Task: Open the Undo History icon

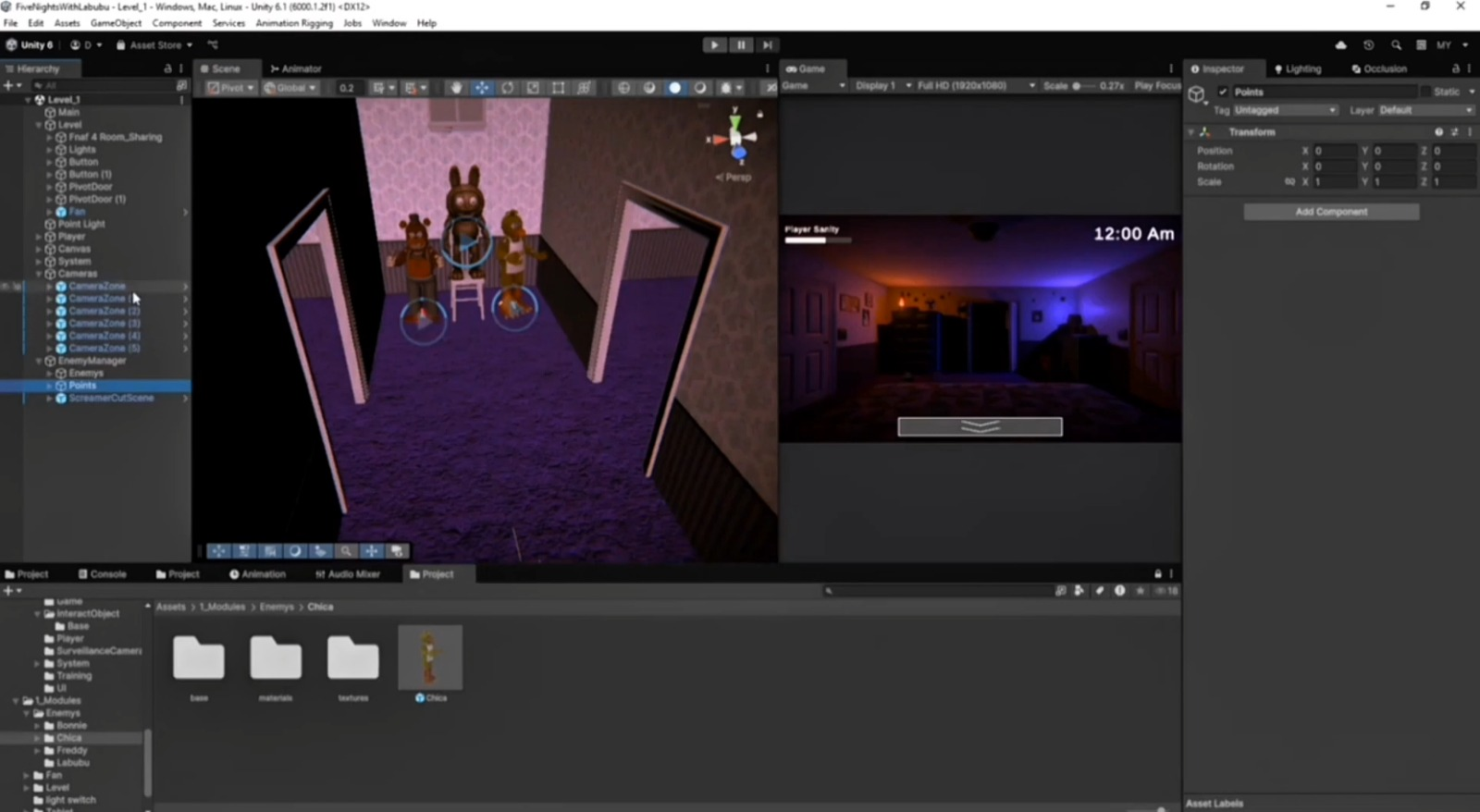Action: [1369, 44]
